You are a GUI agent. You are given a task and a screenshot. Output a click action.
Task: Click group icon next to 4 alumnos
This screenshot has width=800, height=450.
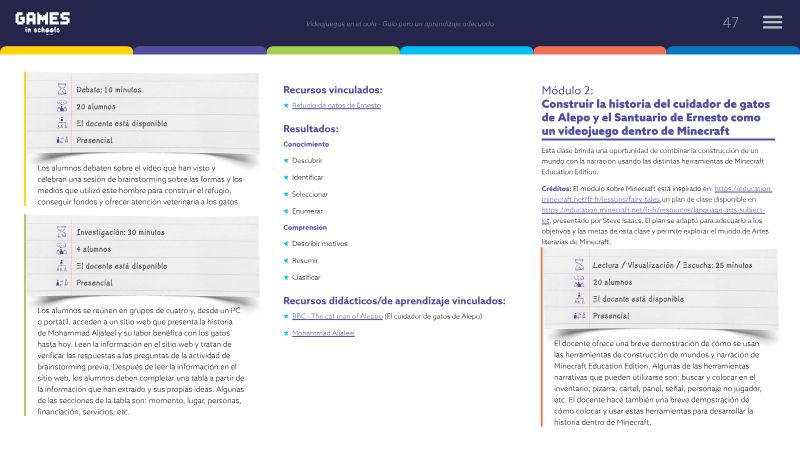[62, 248]
